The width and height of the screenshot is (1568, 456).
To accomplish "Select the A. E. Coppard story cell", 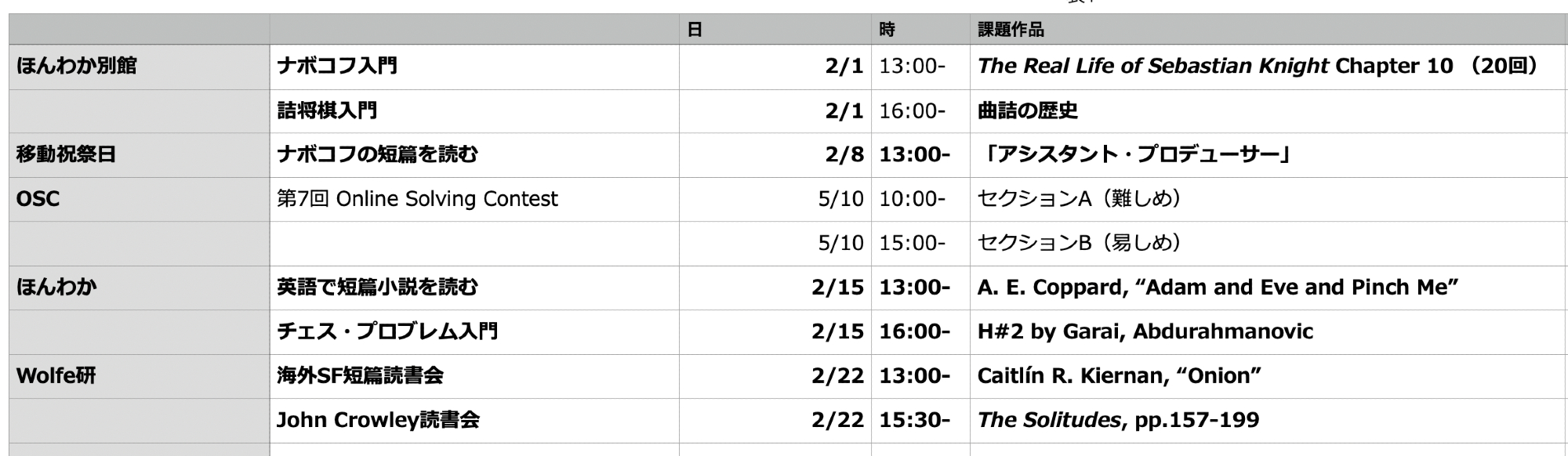I will 1267,288.
